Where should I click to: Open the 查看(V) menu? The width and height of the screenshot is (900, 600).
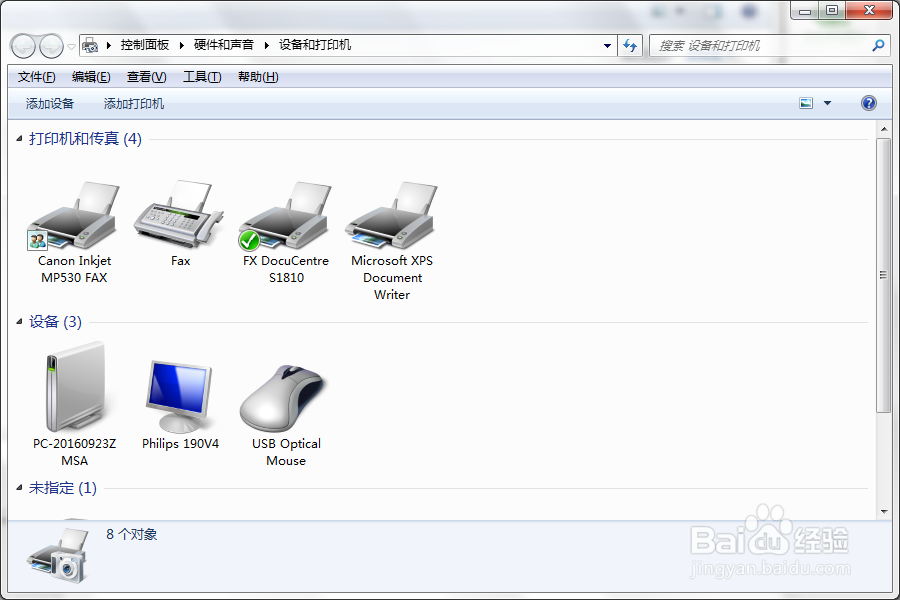(x=146, y=77)
